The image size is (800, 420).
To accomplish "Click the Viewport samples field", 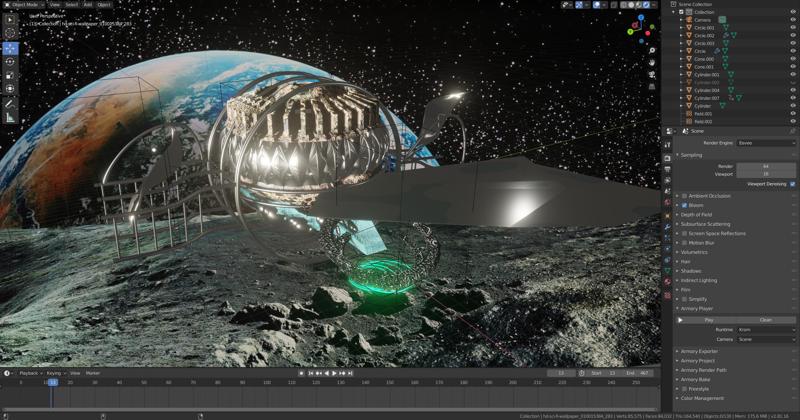I will pos(766,174).
